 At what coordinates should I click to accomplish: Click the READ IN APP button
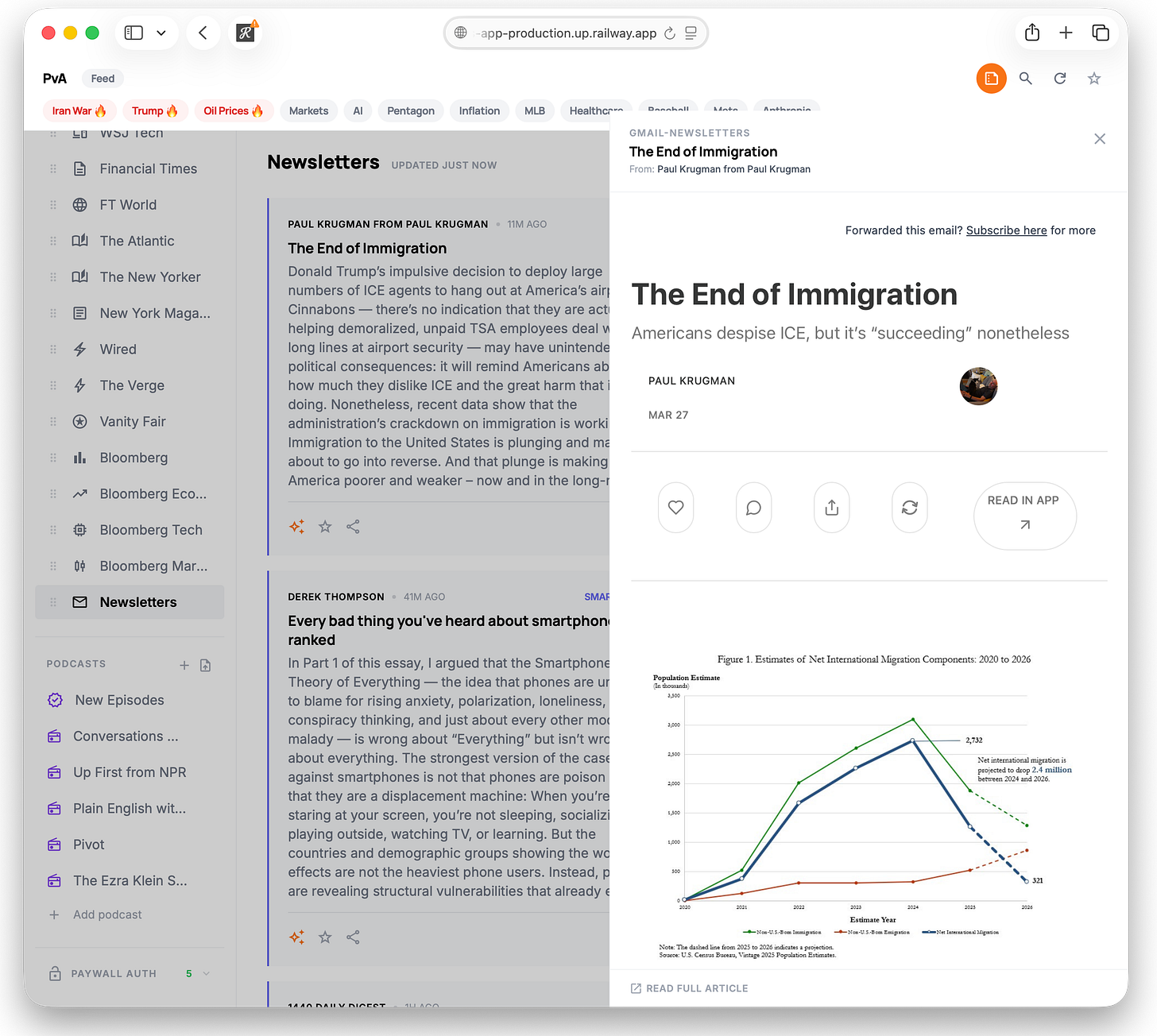(x=1024, y=516)
